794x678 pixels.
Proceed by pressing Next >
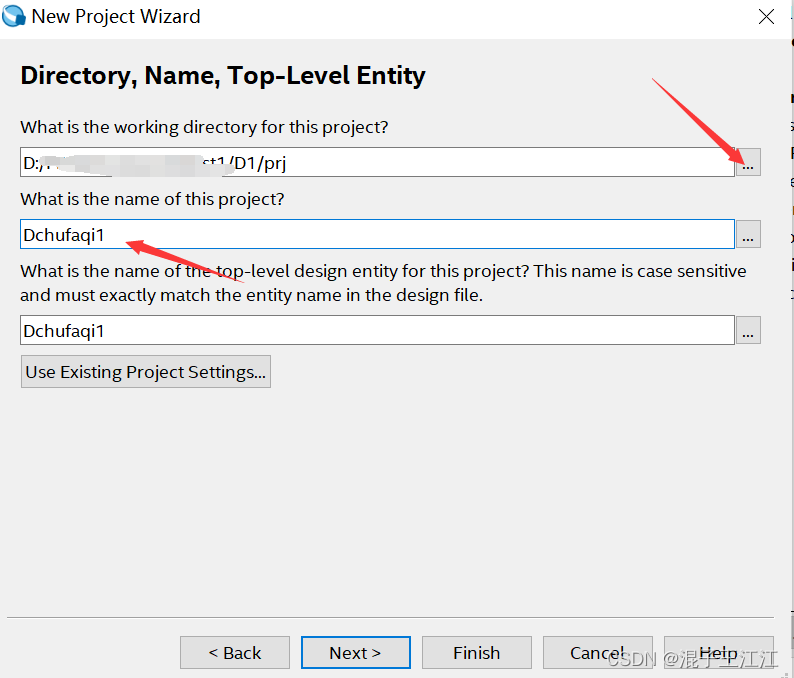(x=355, y=653)
